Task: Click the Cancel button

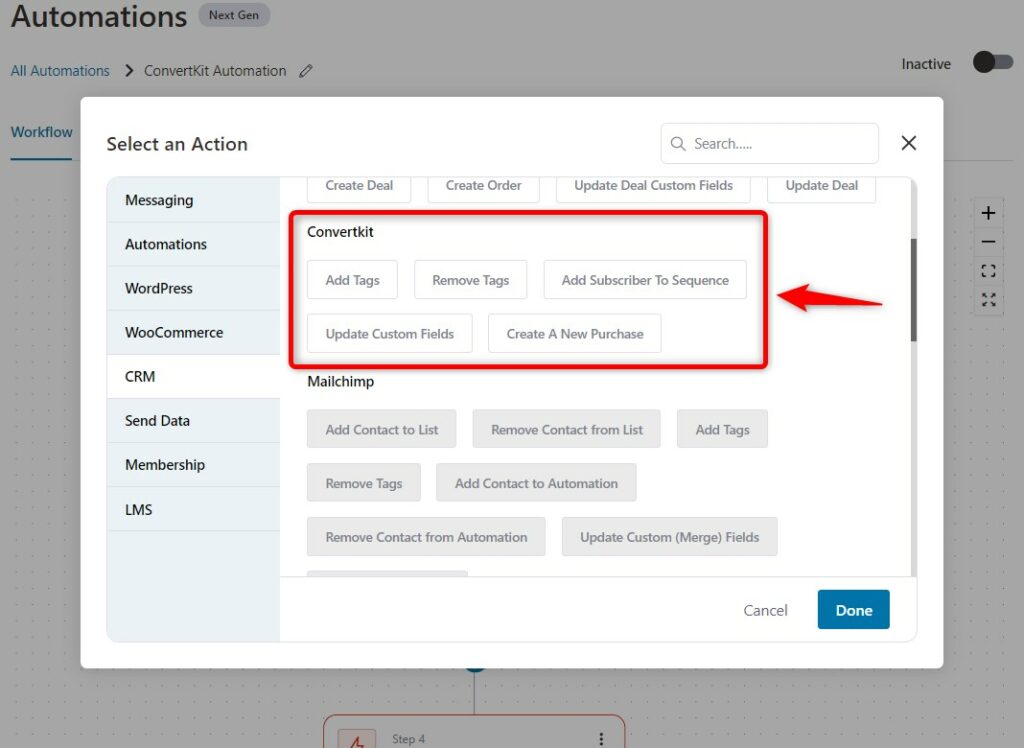Action: coord(765,610)
